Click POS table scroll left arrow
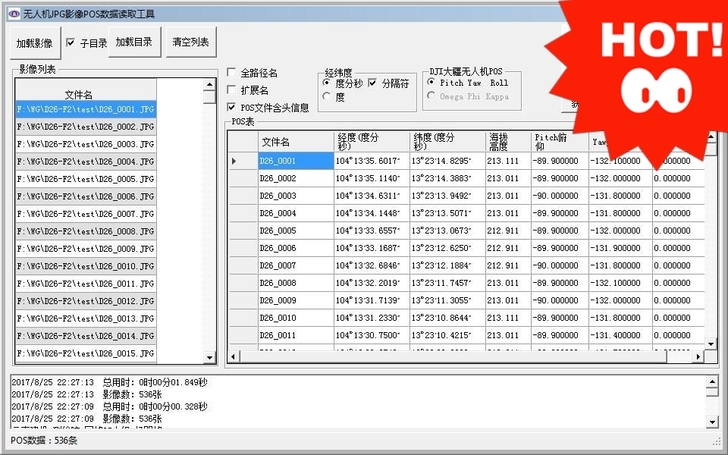 (x=233, y=357)
